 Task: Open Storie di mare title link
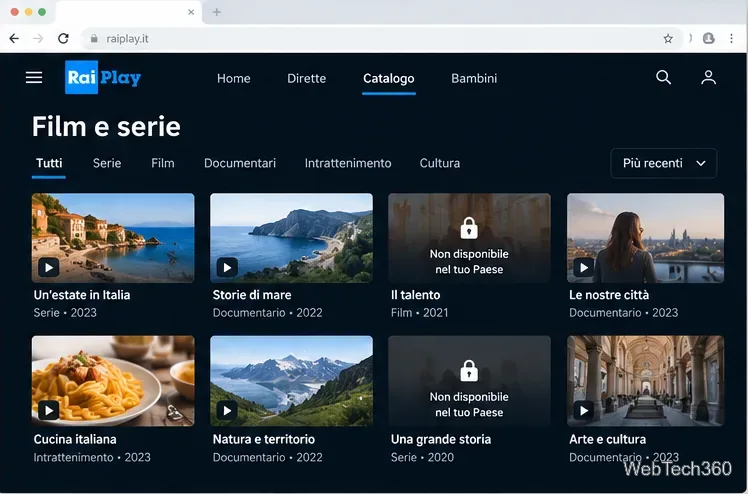pyautogui.click(x=252, y=295)
